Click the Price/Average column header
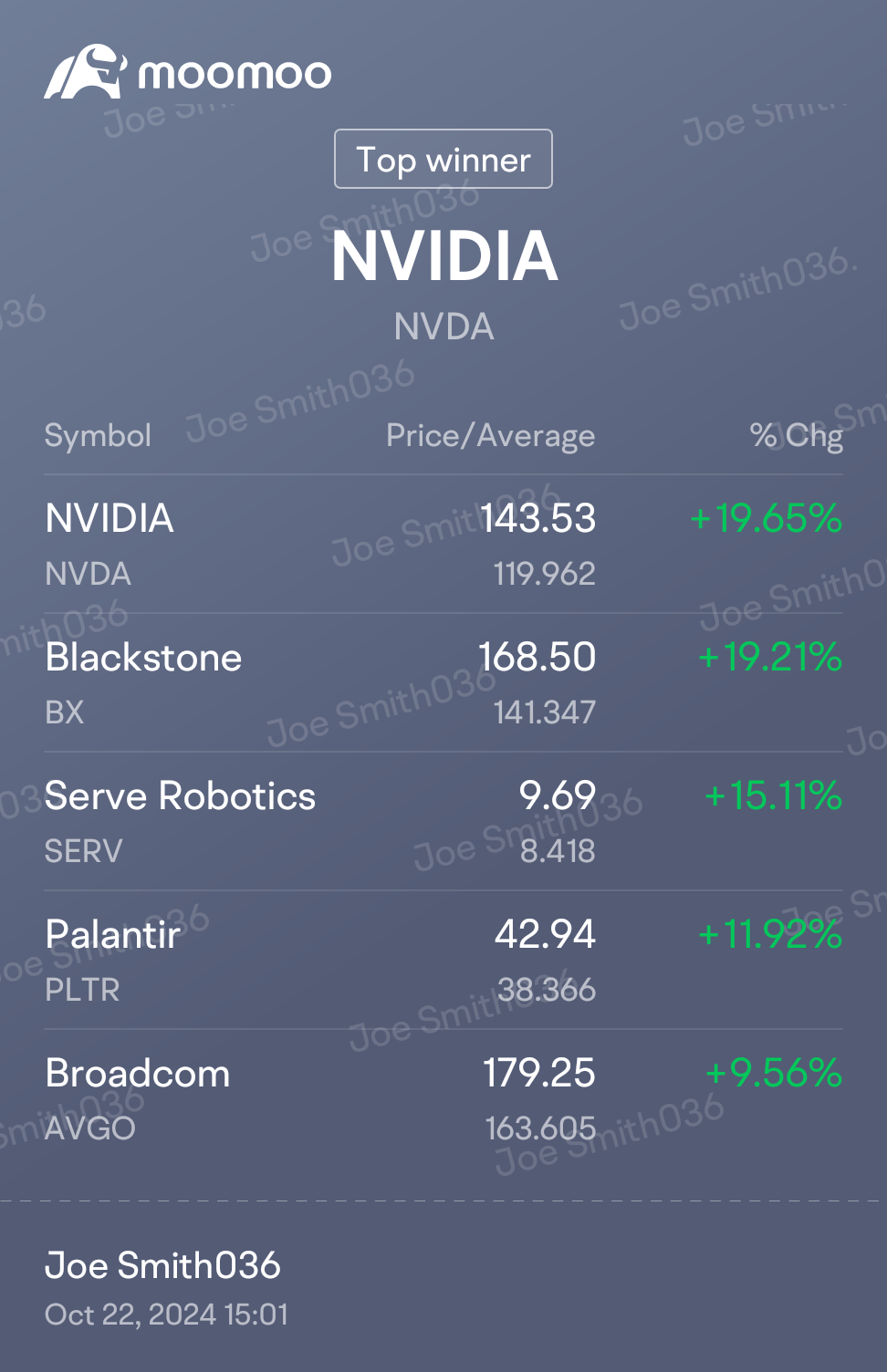 [491, 436]
